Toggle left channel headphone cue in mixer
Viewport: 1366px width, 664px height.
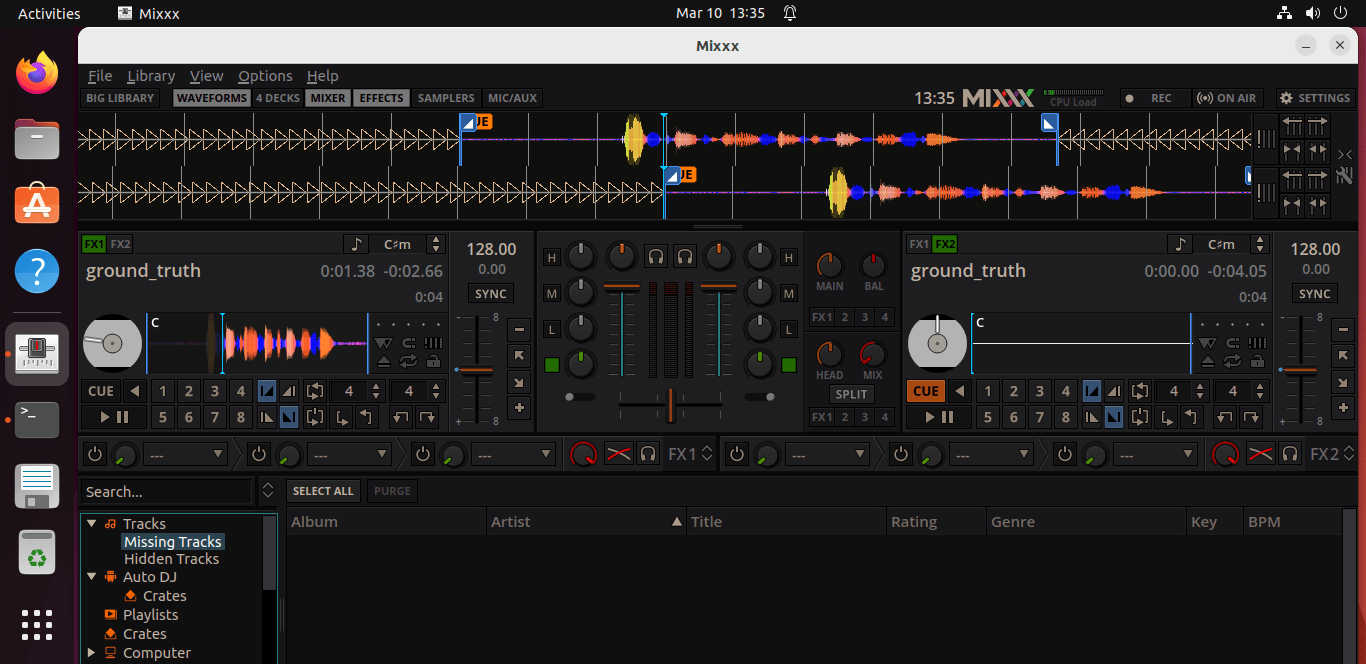(656, 257)
